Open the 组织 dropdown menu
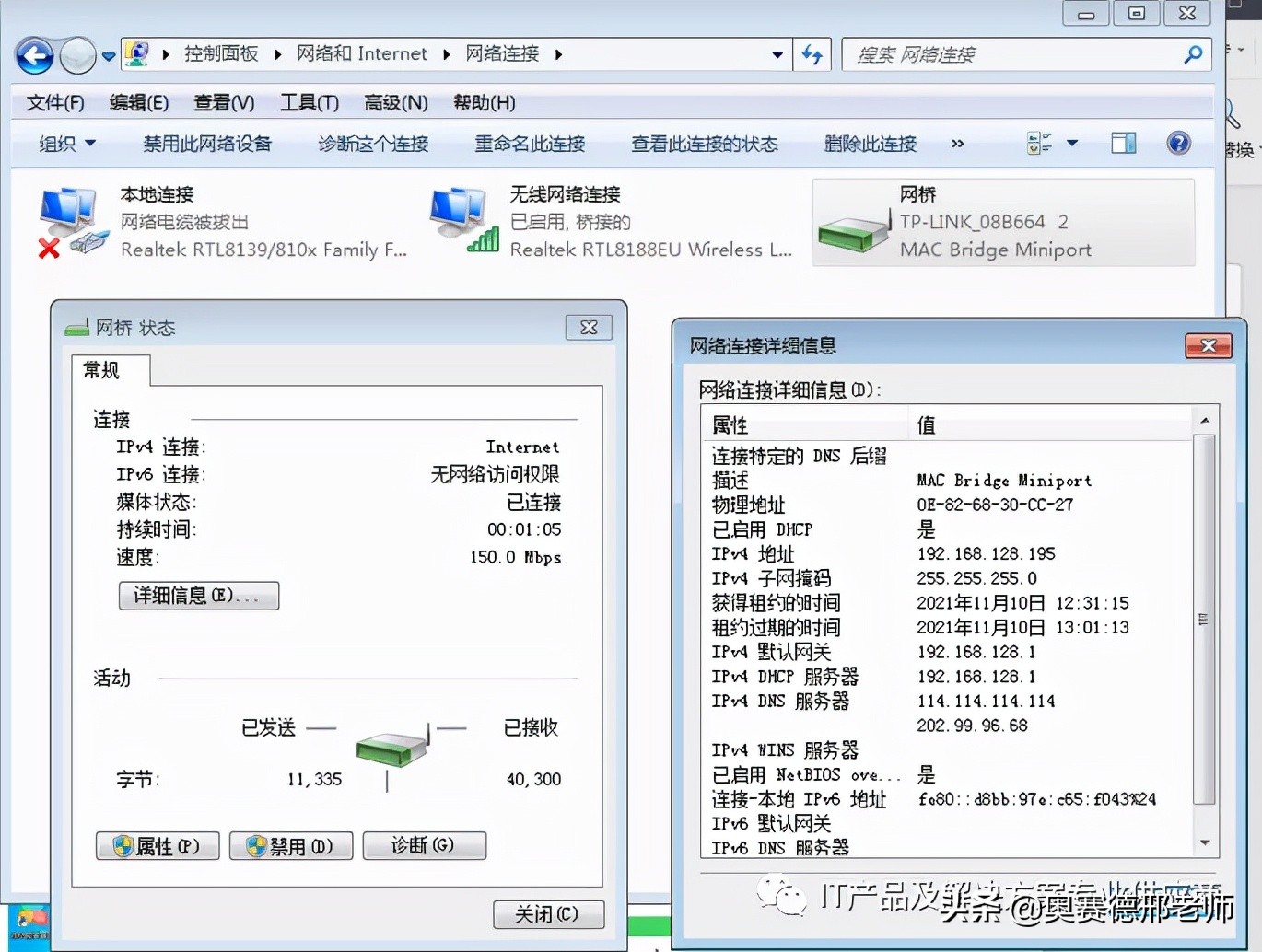Image resolution: width=1262 pixels, height=952 pixels. pyautogui.click(x=66, y=143)
